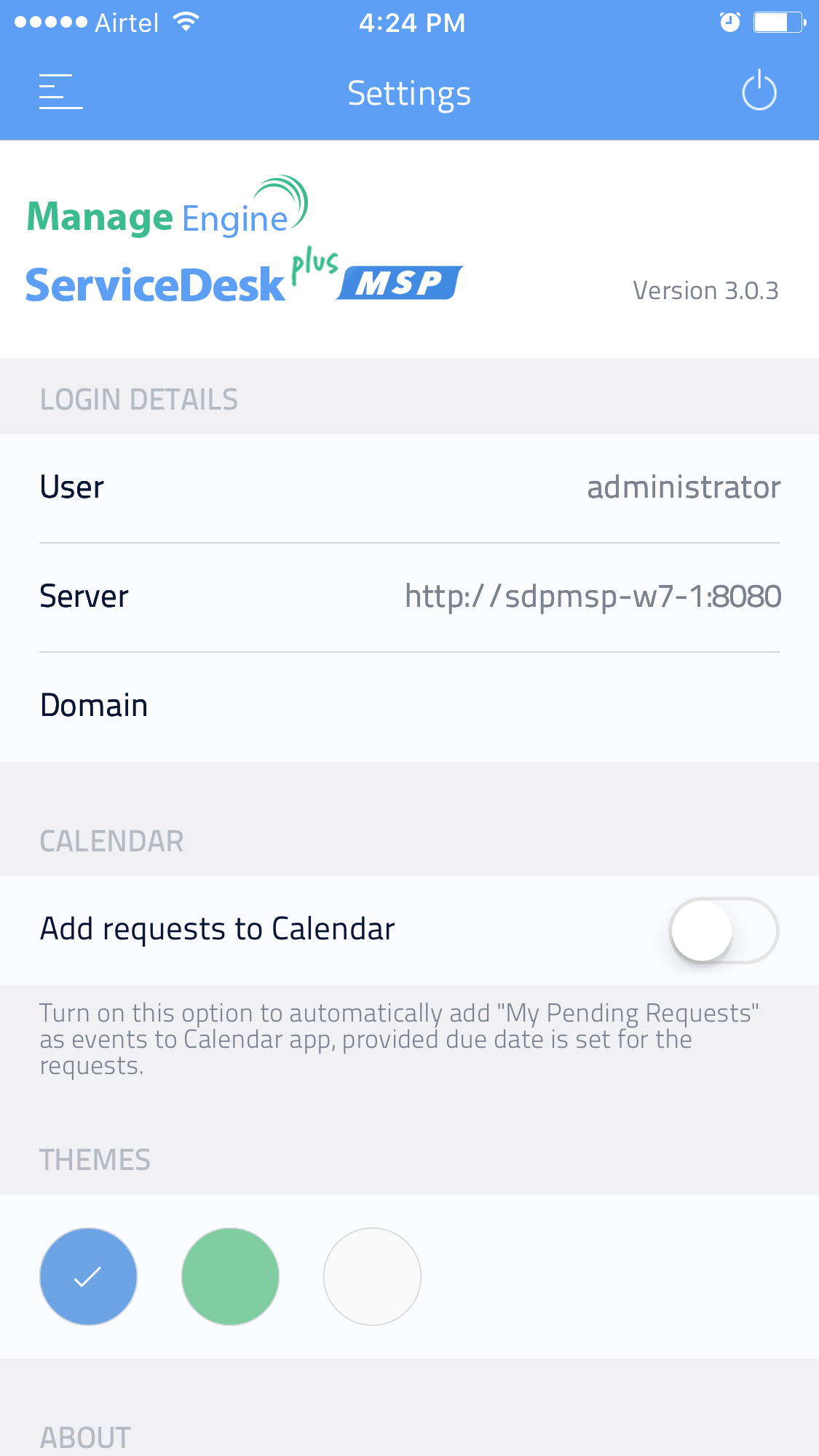Tap the Add requests to Calendar label
The height and width of the screenshot is (1456, 819).
[218, 929]
